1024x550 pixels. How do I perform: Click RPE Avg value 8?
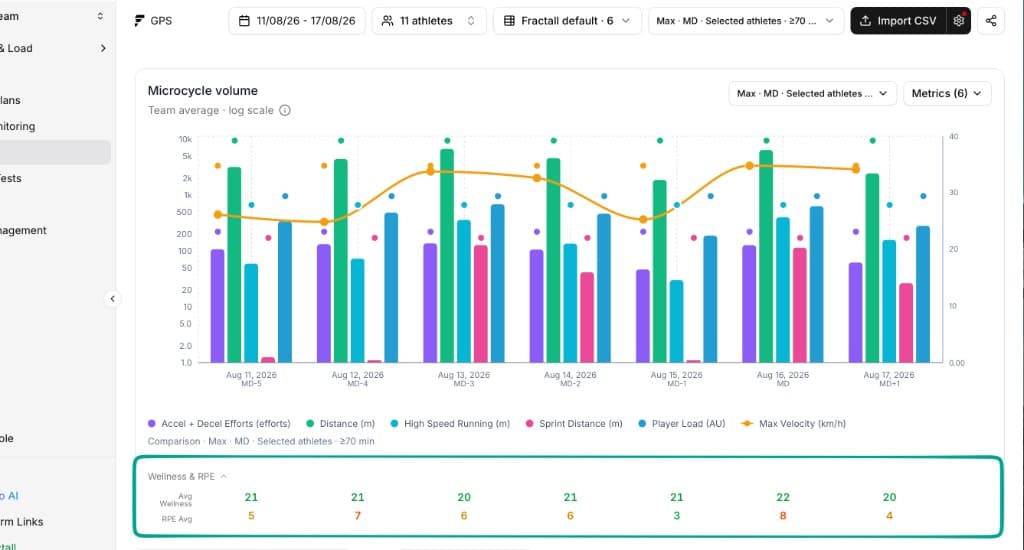(x=783, y=515)
